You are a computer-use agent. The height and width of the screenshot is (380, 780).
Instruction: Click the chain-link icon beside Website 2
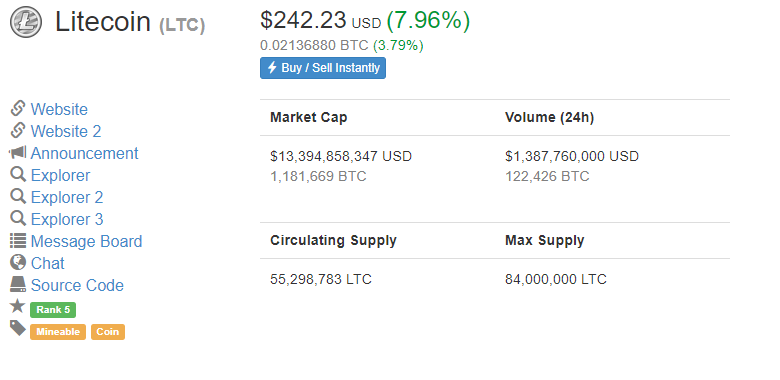(x=18, y=130)
